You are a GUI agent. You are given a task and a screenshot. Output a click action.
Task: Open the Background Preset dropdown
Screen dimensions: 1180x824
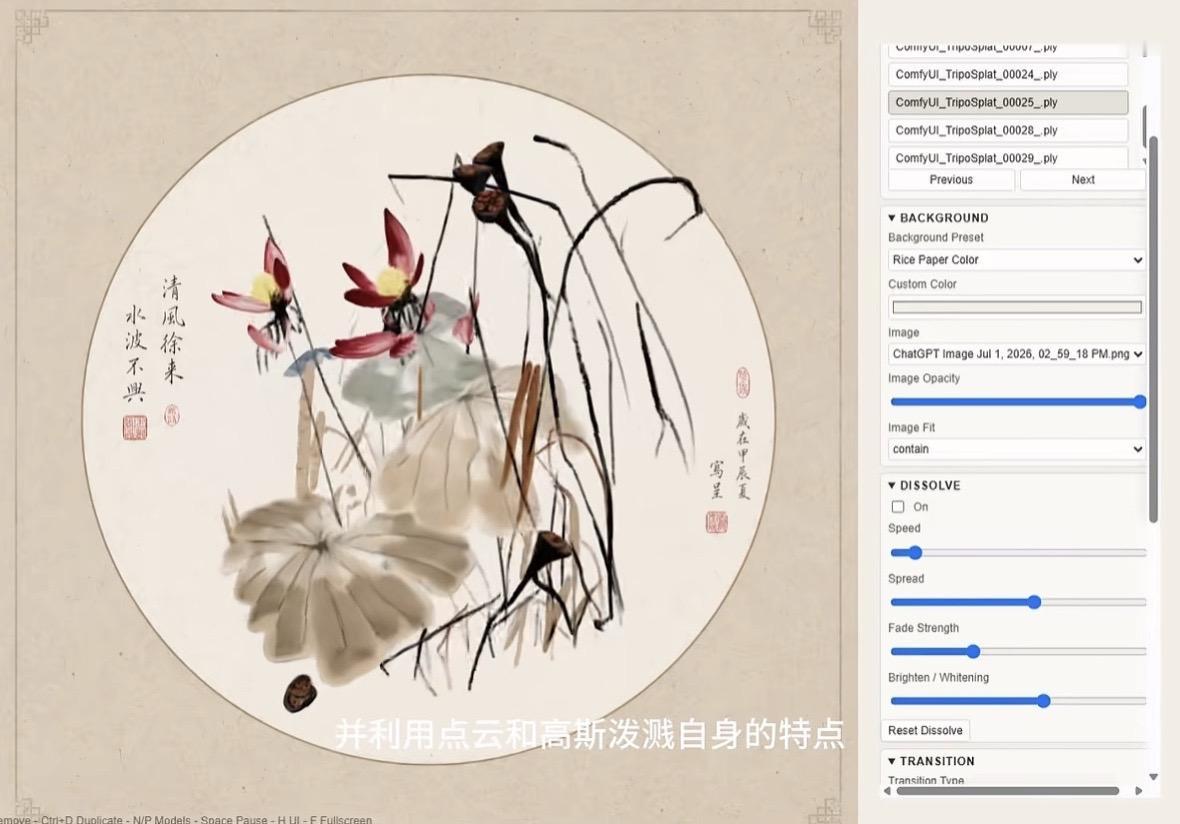point(1017,260)
